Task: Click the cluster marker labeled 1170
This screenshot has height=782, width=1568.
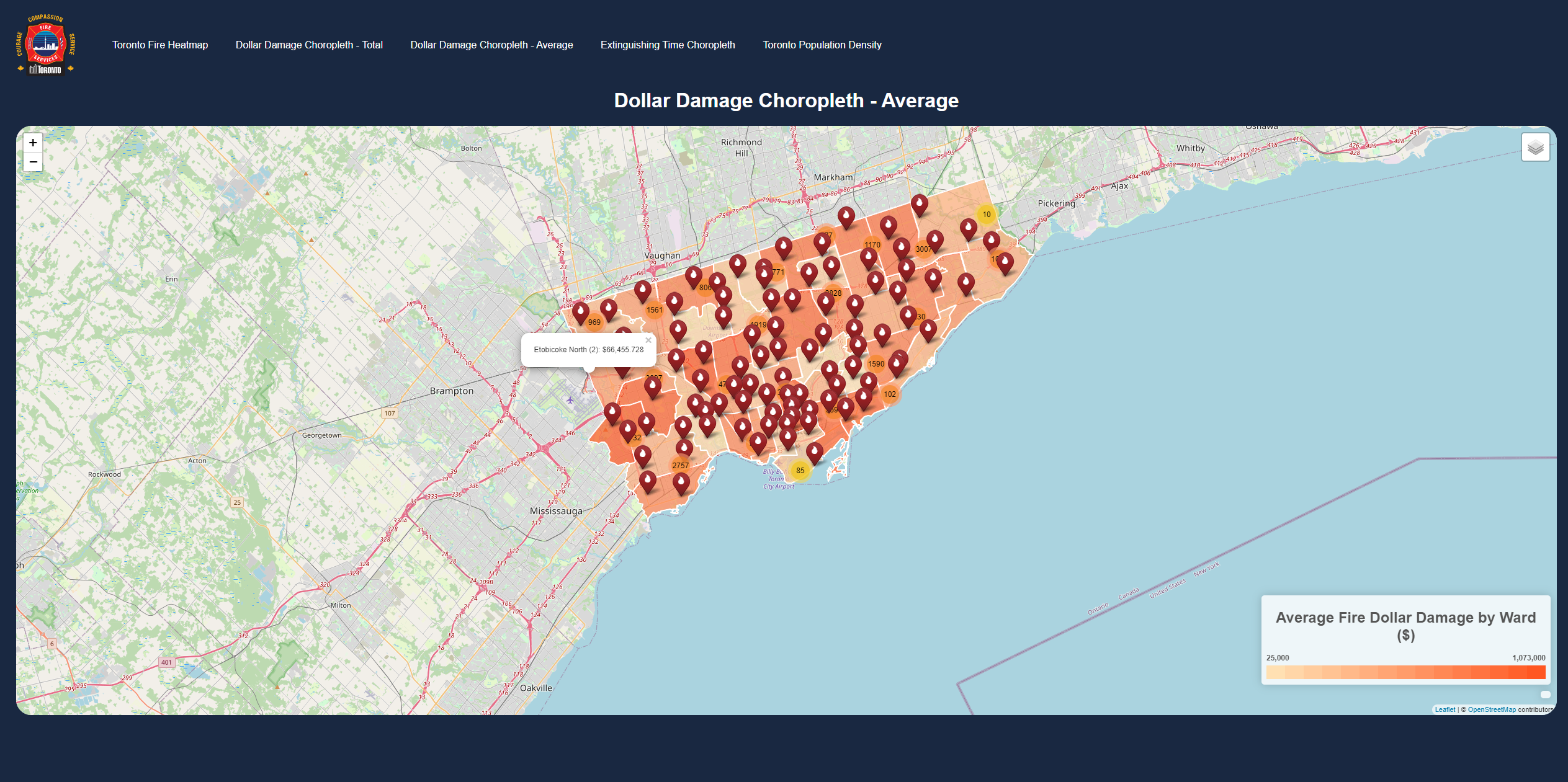Action: tap(871, 245)
